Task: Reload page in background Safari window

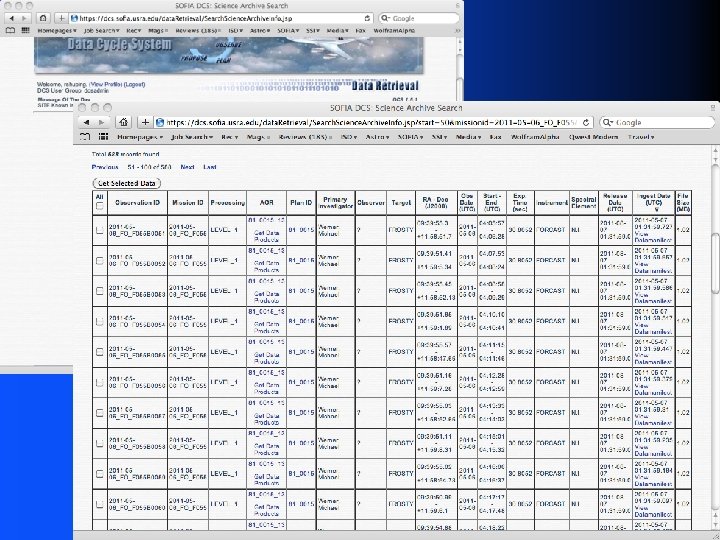Action: (x=367, y=18)
